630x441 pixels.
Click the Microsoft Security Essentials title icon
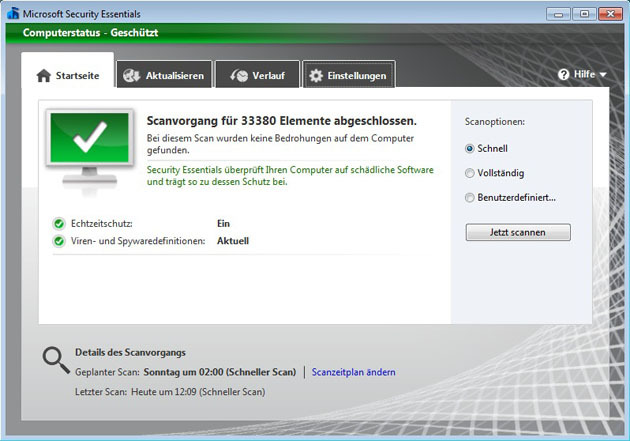click(13, 14)
